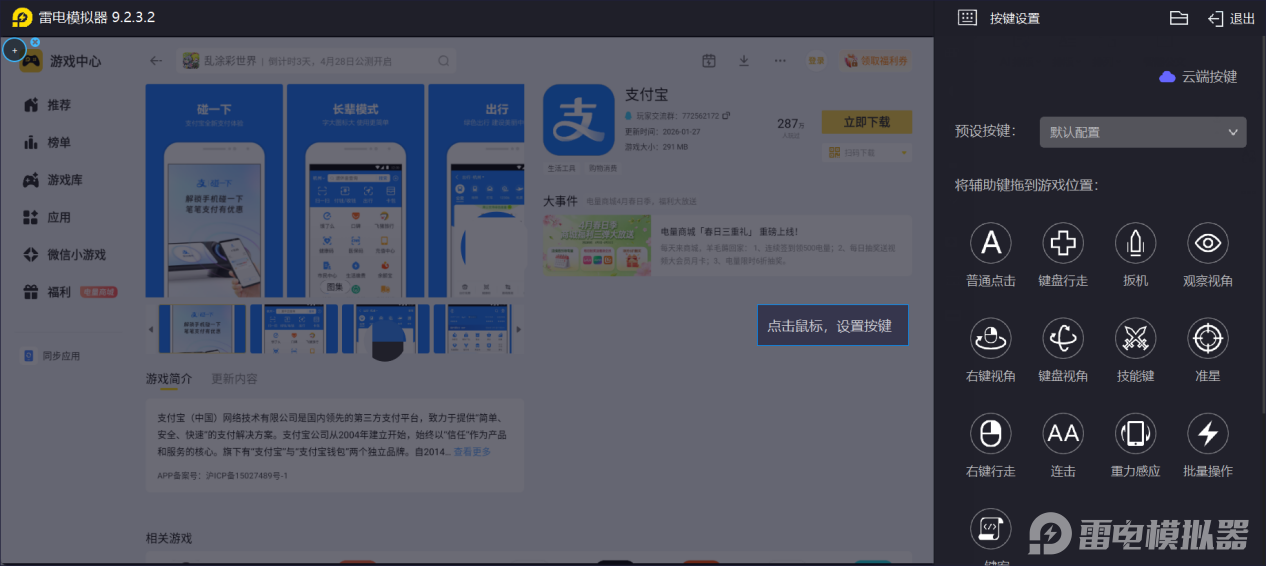Open 福利 benefits in sidebar
Image resolution: width=1266 pixels, height=566 pixels.
(x=69, y=292)
